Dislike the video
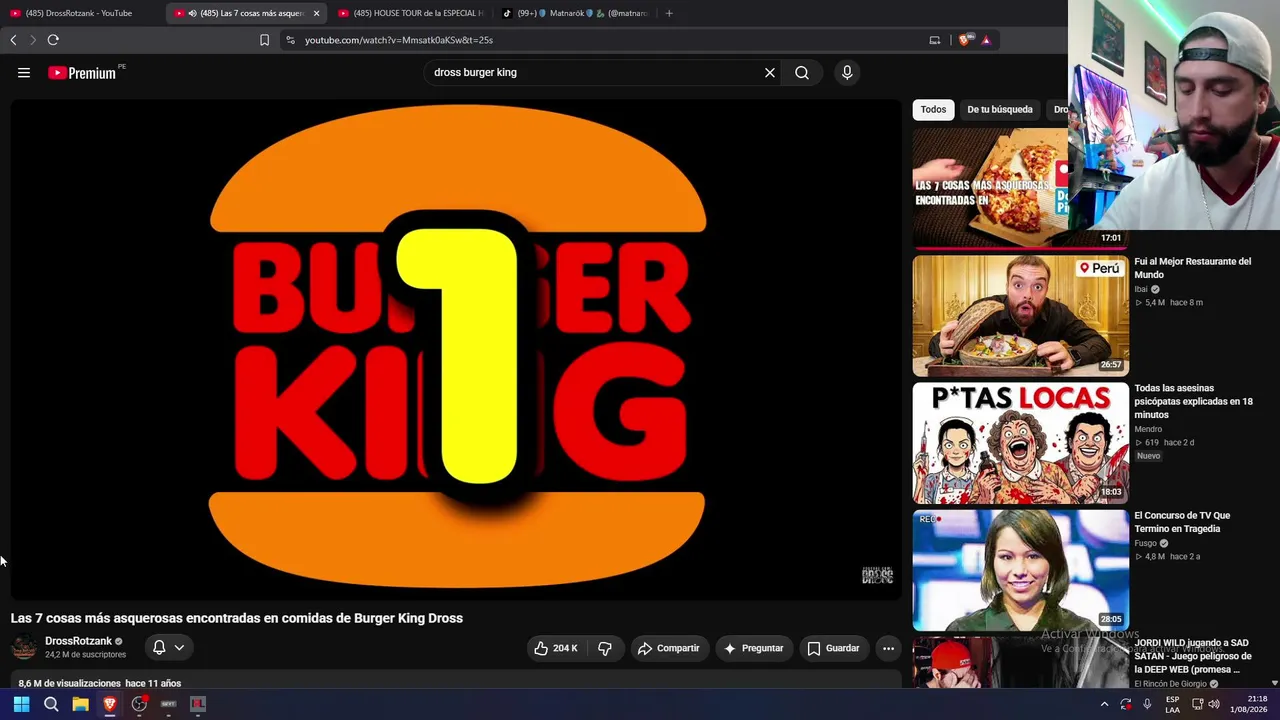This screenshot has width=1280, height=720. [x=605, y=648]
